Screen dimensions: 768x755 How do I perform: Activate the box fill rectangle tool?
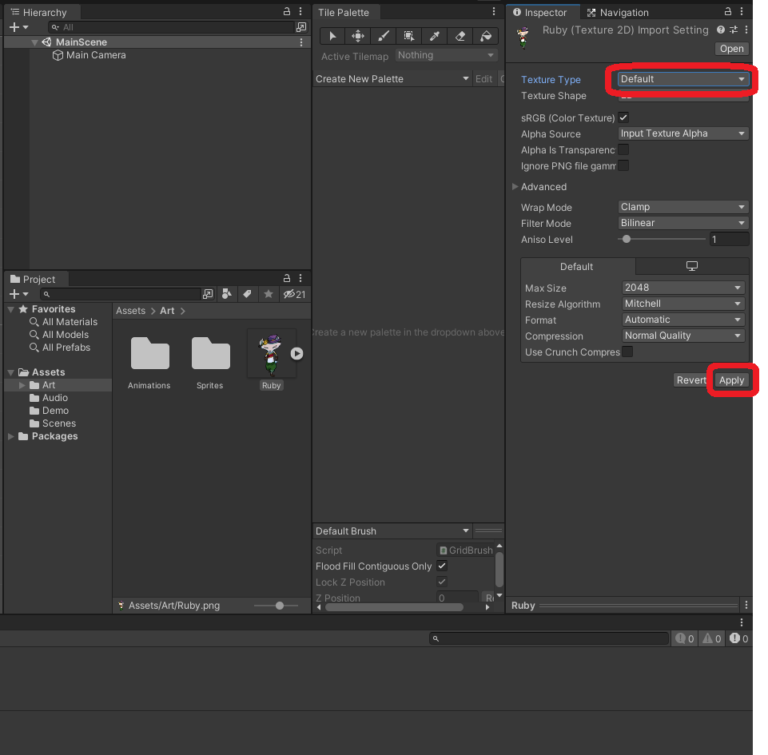[409, 36]
